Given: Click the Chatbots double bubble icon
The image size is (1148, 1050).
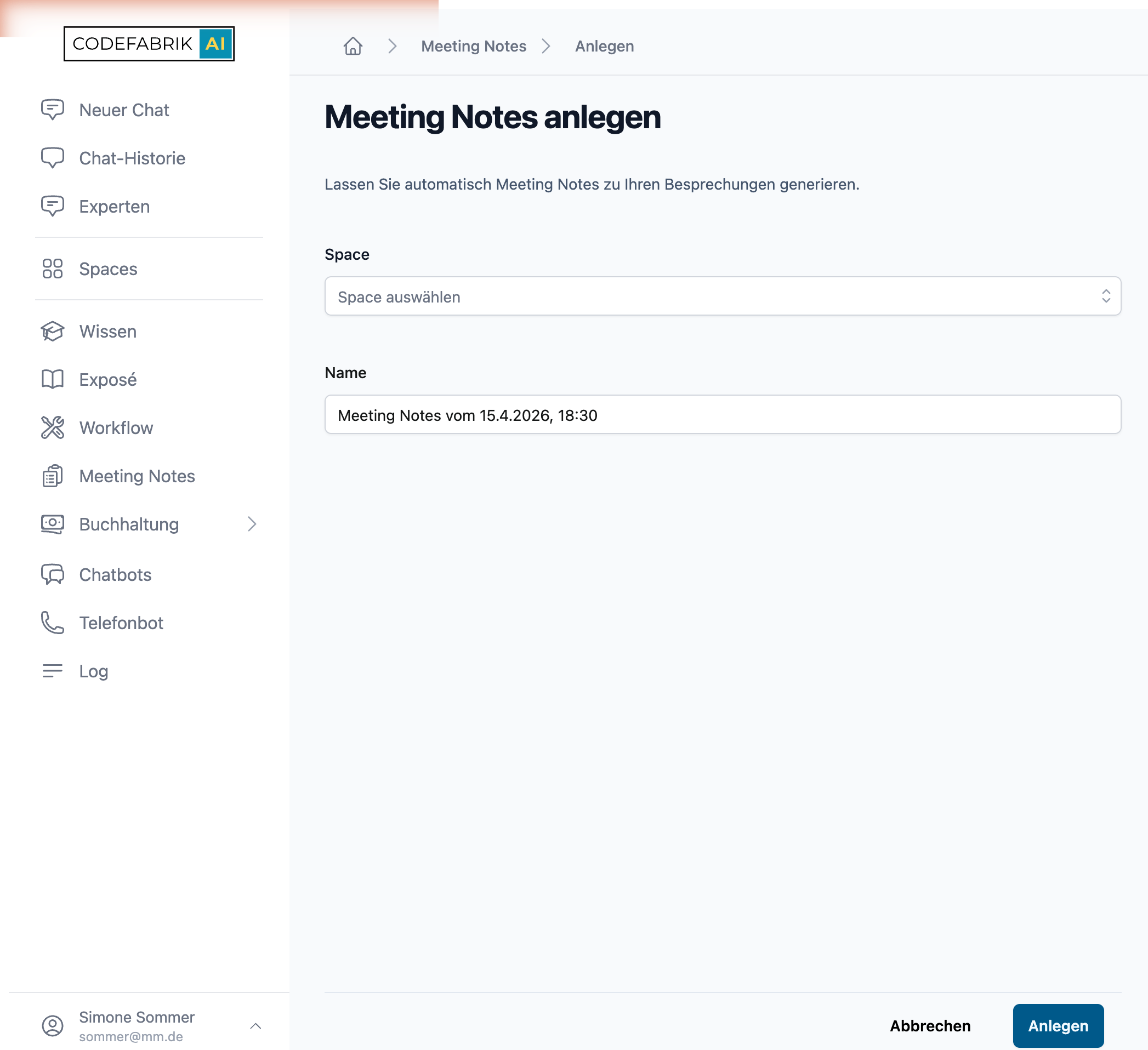Looking at the screenshot, I should point(53,575).
